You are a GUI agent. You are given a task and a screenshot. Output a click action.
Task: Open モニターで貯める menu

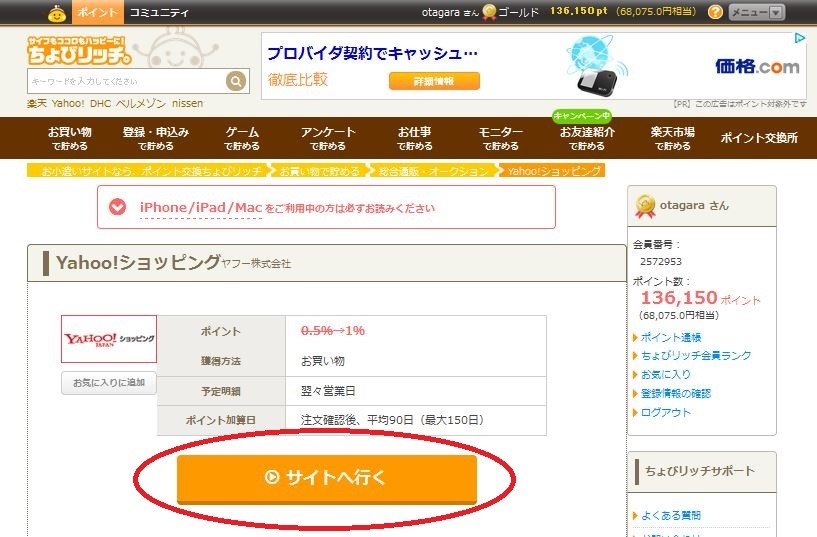(x=500, y=138)
